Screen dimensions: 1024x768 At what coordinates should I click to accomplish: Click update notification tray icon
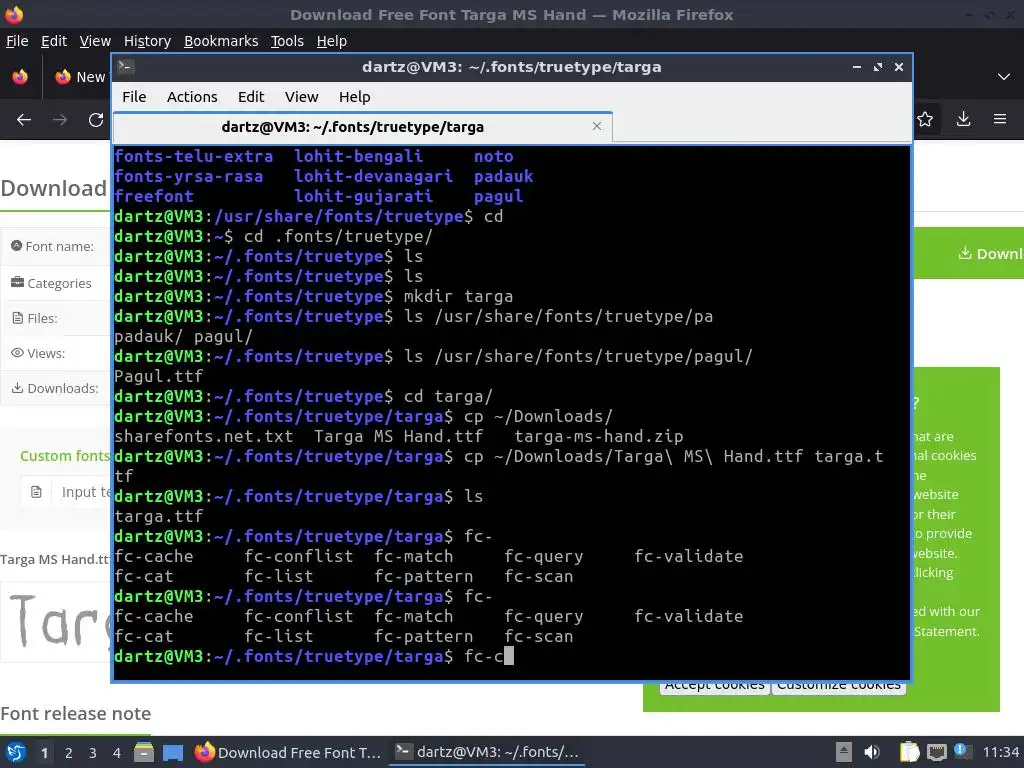[x=961, y=750]
